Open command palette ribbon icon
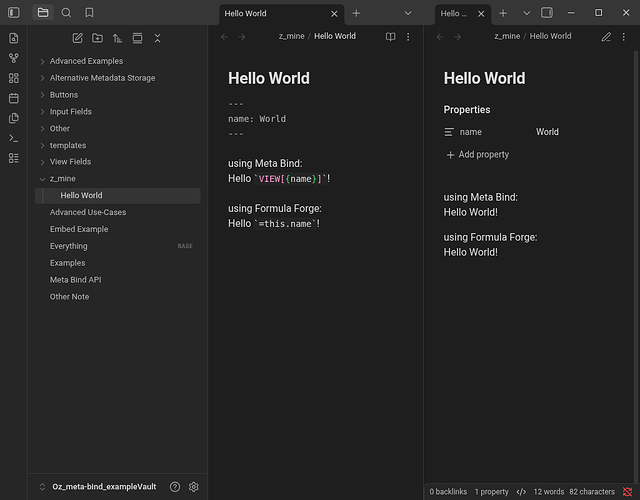The width and height of the screenshot is (640, 500). pyautogui.click(x=13, y=138)
